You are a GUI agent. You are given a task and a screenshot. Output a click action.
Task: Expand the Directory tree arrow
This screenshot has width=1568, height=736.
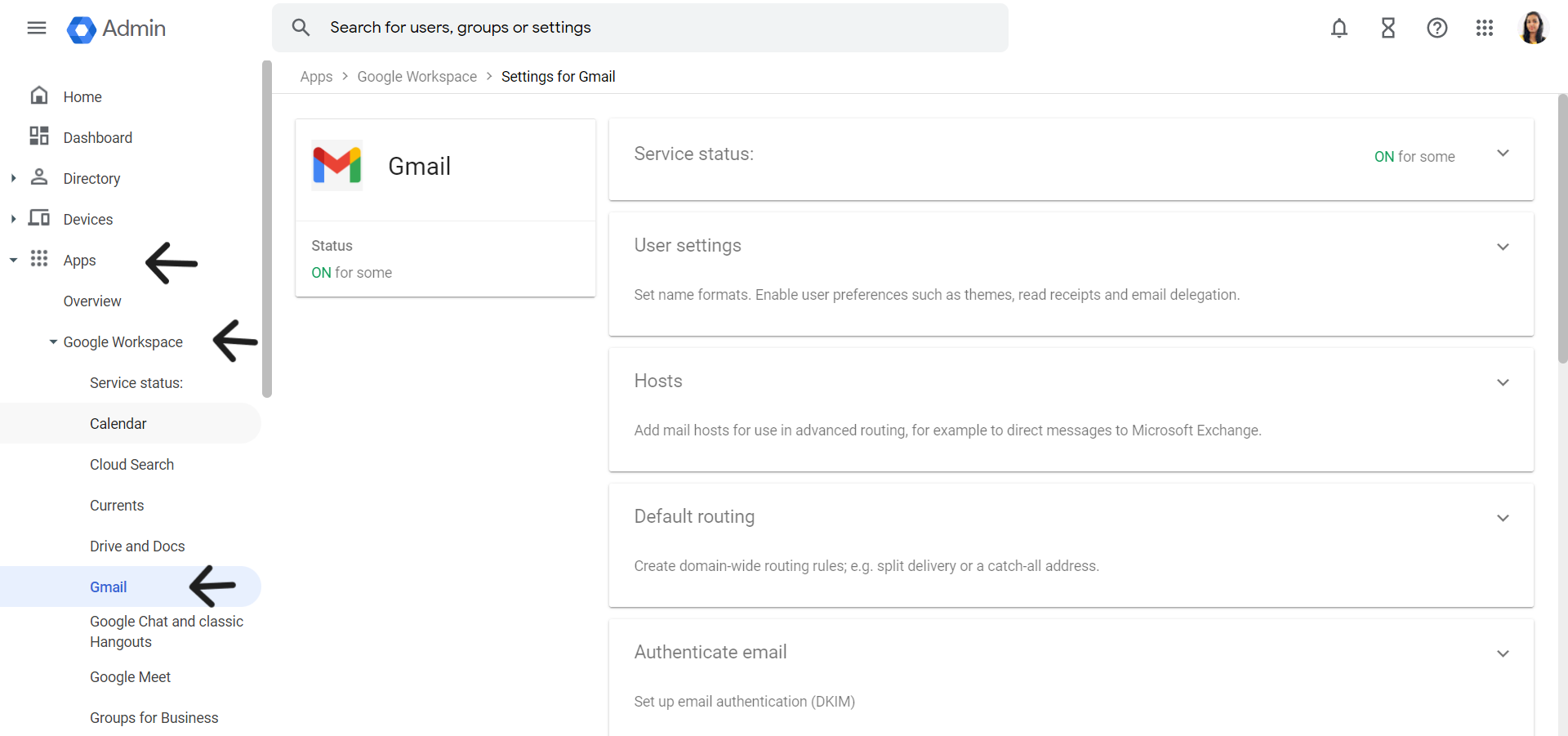pos(13,178)
